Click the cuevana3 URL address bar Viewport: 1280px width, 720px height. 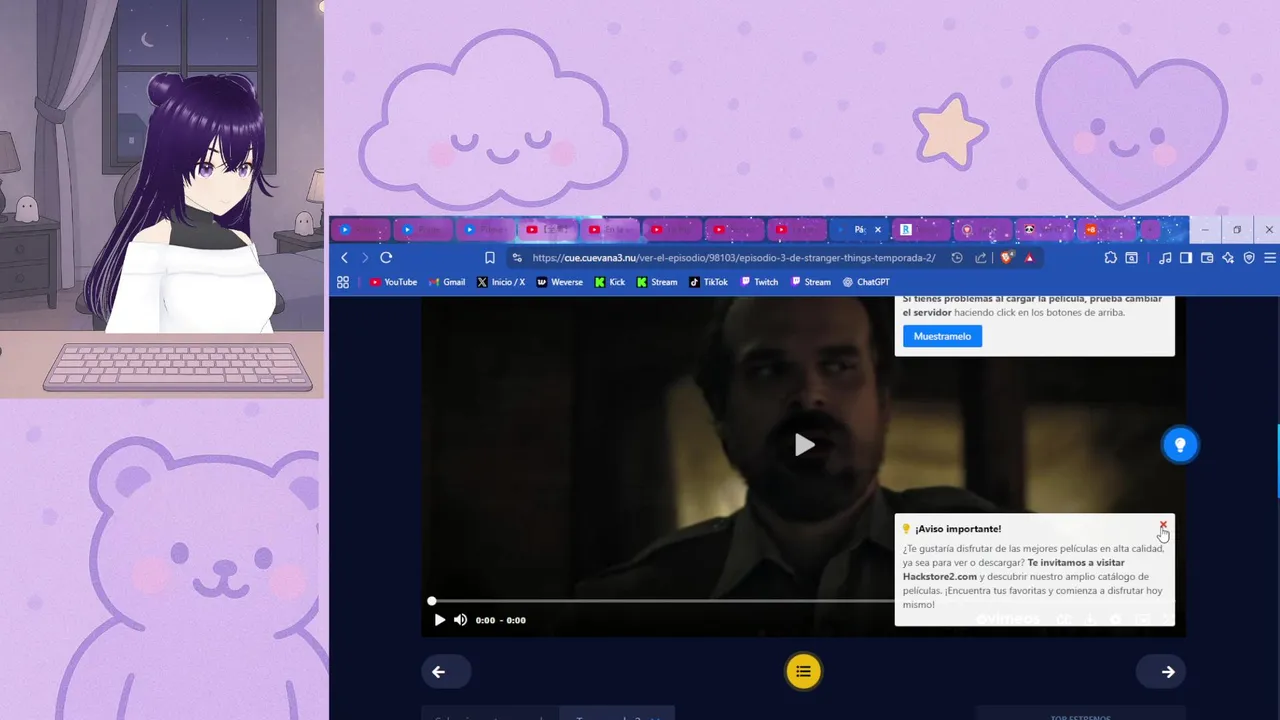pyautogui.click(x=734, y=258)
